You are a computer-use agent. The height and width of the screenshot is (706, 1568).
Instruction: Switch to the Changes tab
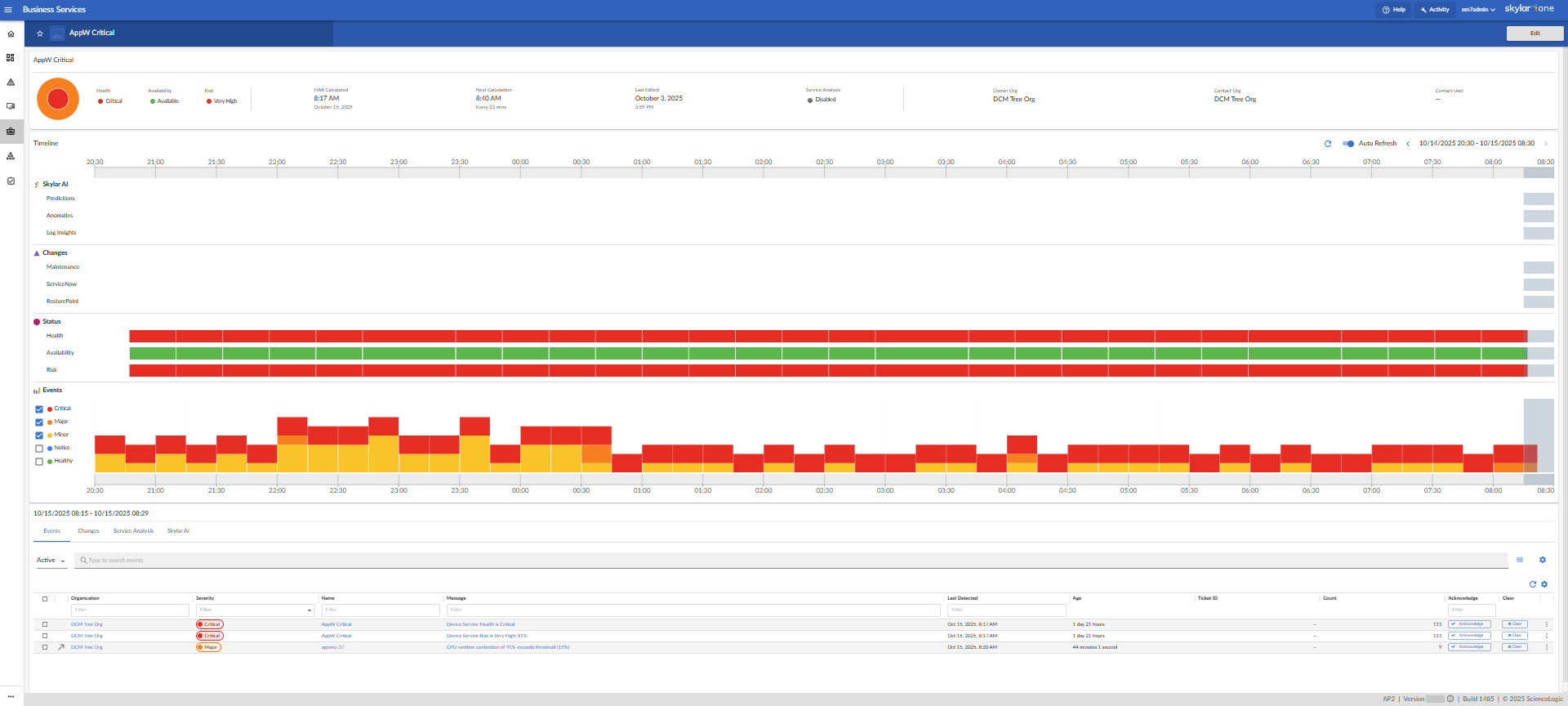pyautogui.click(x=88, y=531)
